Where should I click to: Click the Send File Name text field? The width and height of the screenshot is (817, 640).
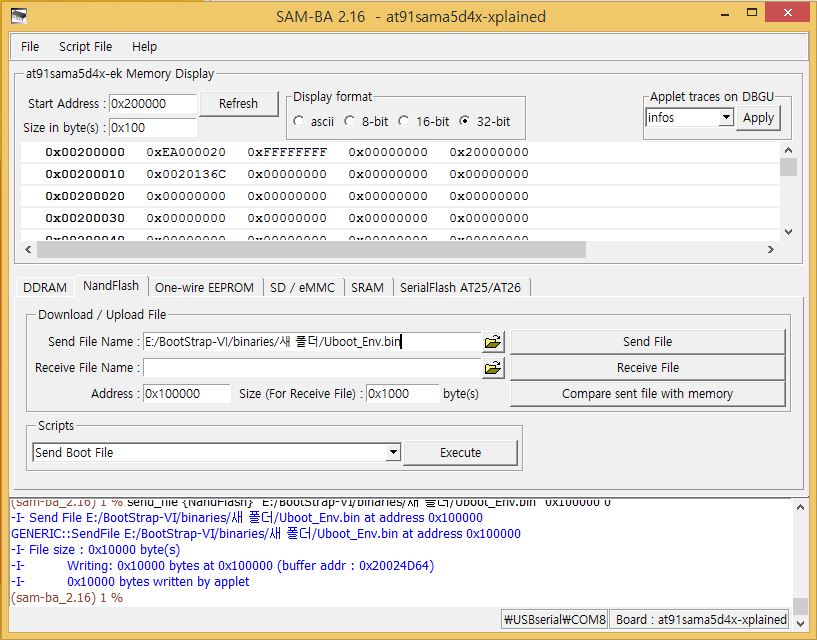click(312, 342)
